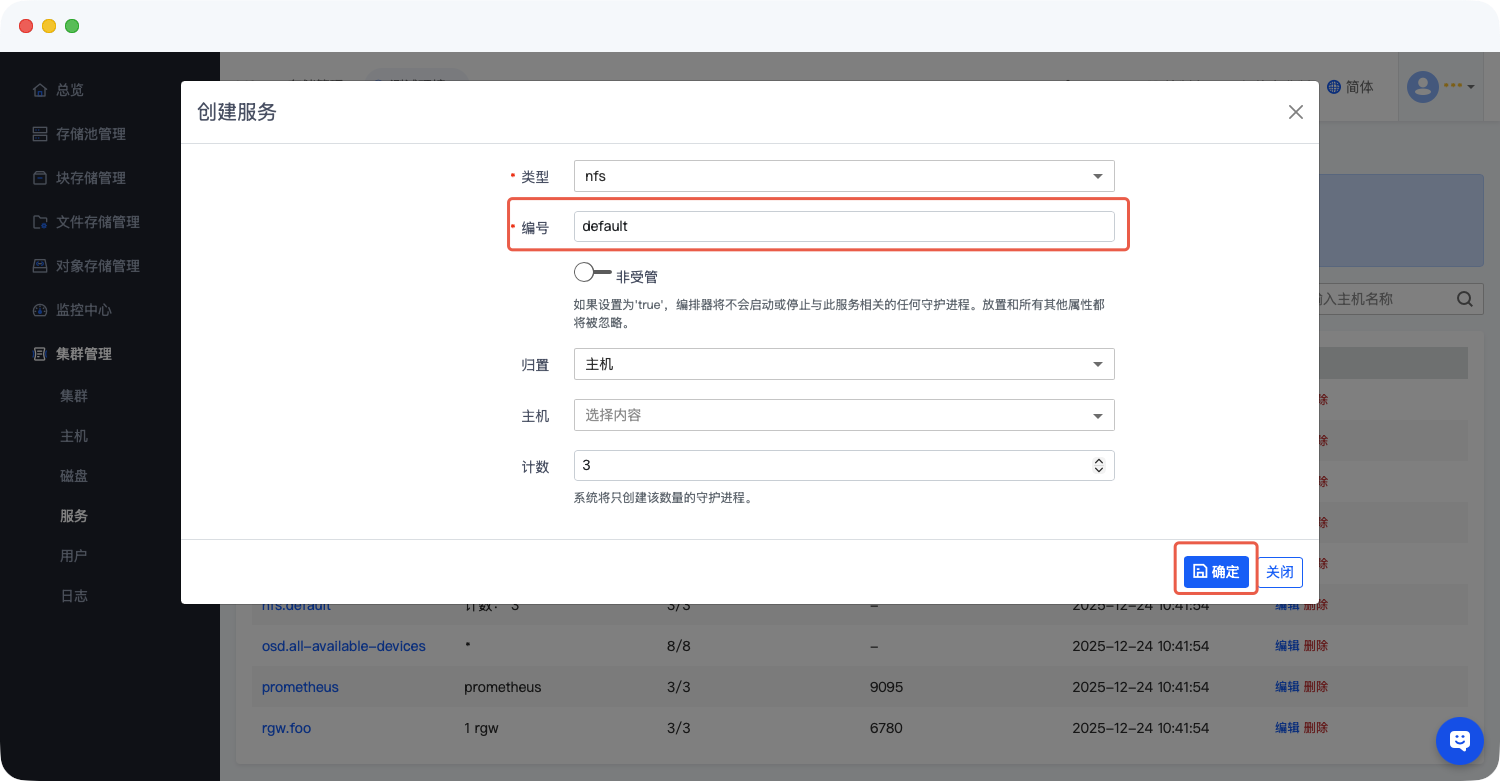1500x781 pixels.
Task: Click the 总览 home icon in sidebar
Action: [x=40, y=90]
